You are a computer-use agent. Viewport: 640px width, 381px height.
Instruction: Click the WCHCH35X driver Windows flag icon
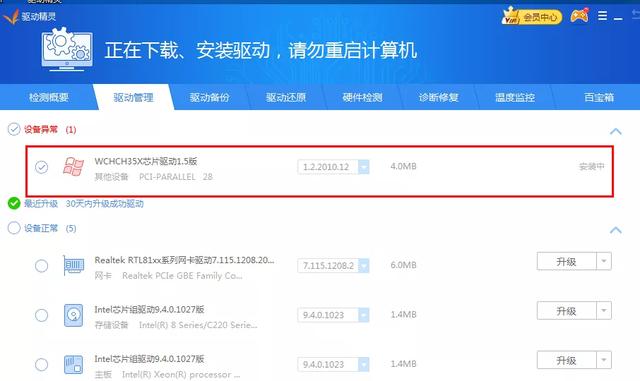pyautogui.click(x=73, y=167)
